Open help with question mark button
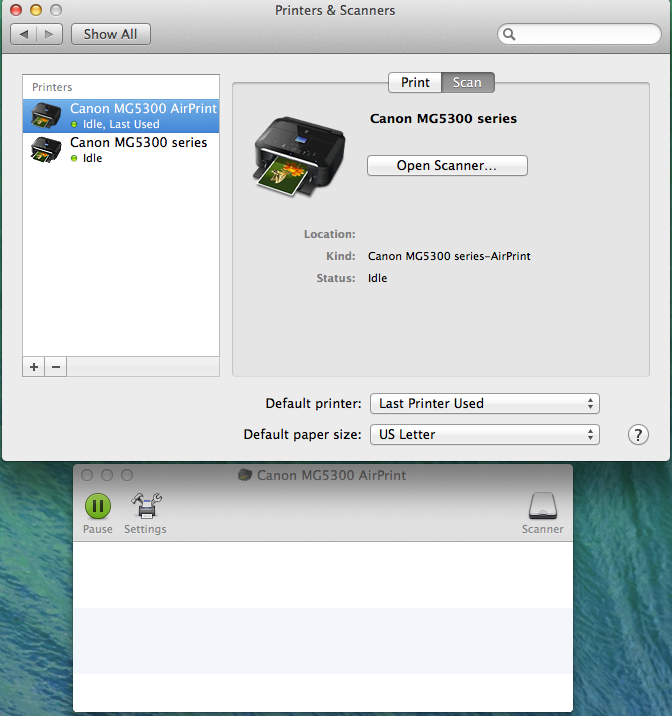672x716 pixels. click(x=638, y=435)
